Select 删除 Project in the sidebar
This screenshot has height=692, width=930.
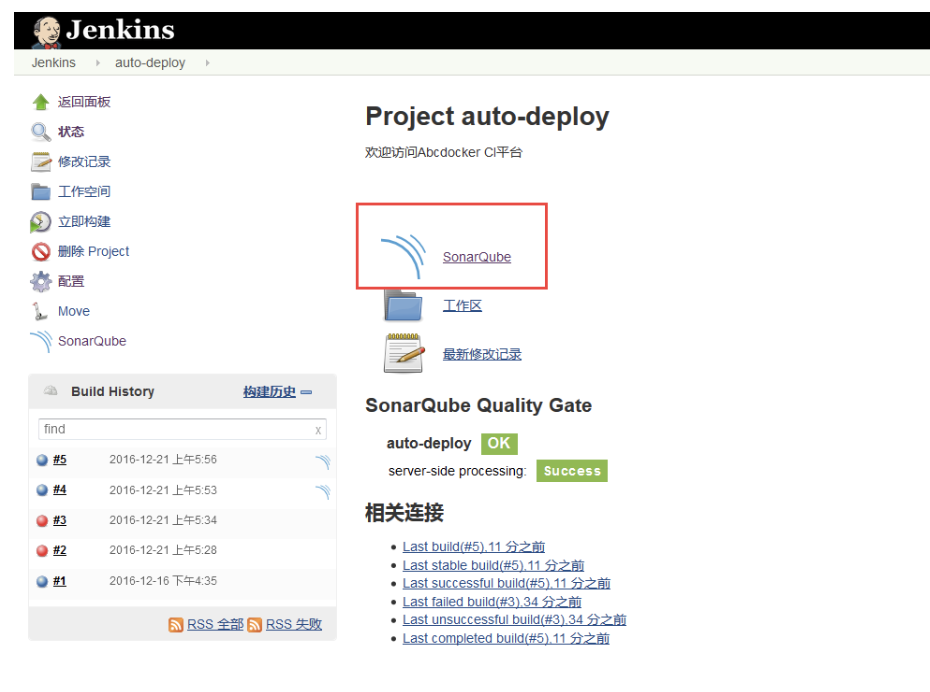93,251
